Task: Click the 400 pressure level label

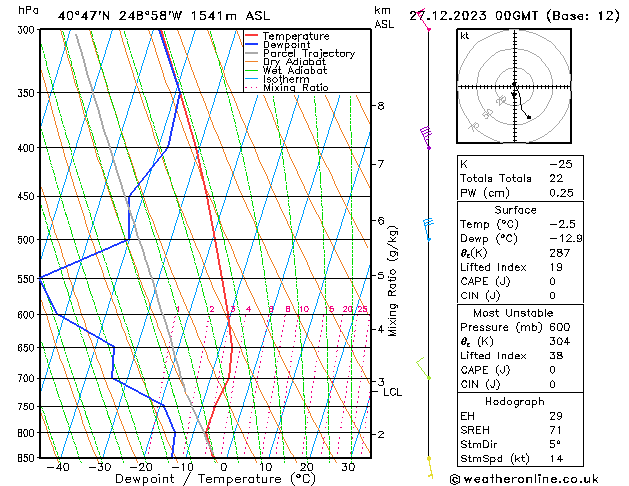Action: click(x=28, y=148)
